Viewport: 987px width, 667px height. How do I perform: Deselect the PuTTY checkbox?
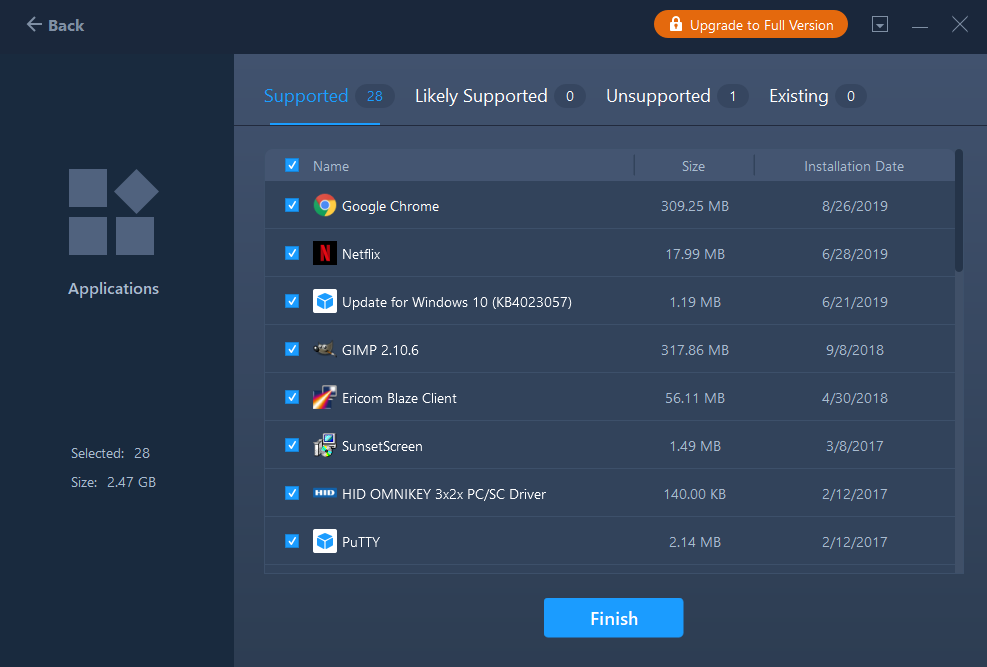pyautogui.click(x=292, y=541)
